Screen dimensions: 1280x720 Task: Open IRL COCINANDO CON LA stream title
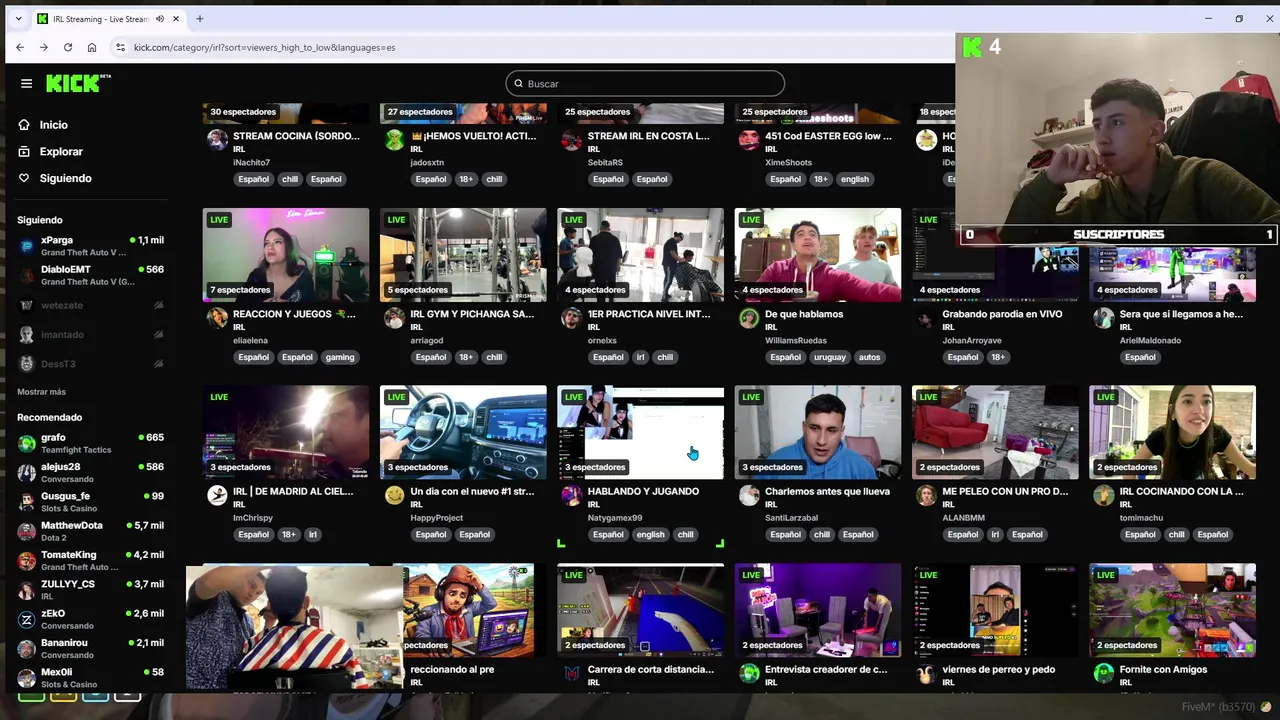tap(1182, 491)
